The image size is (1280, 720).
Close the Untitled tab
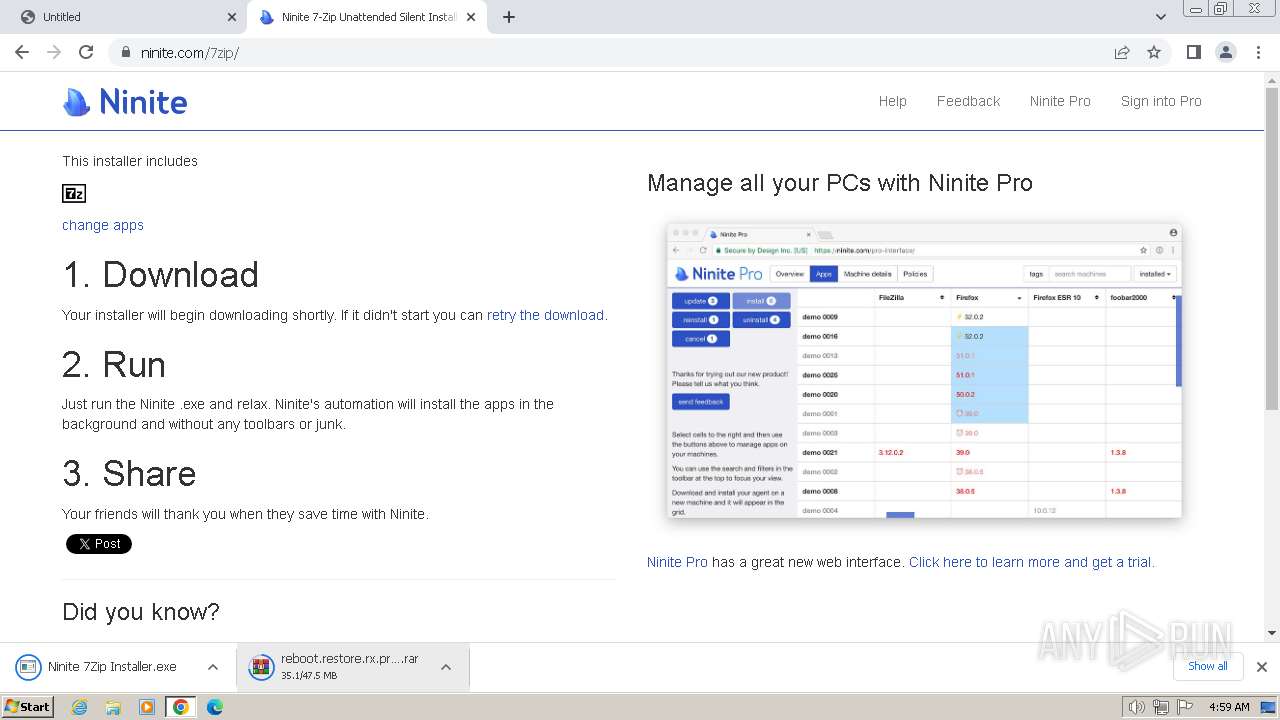pos(232,17)
